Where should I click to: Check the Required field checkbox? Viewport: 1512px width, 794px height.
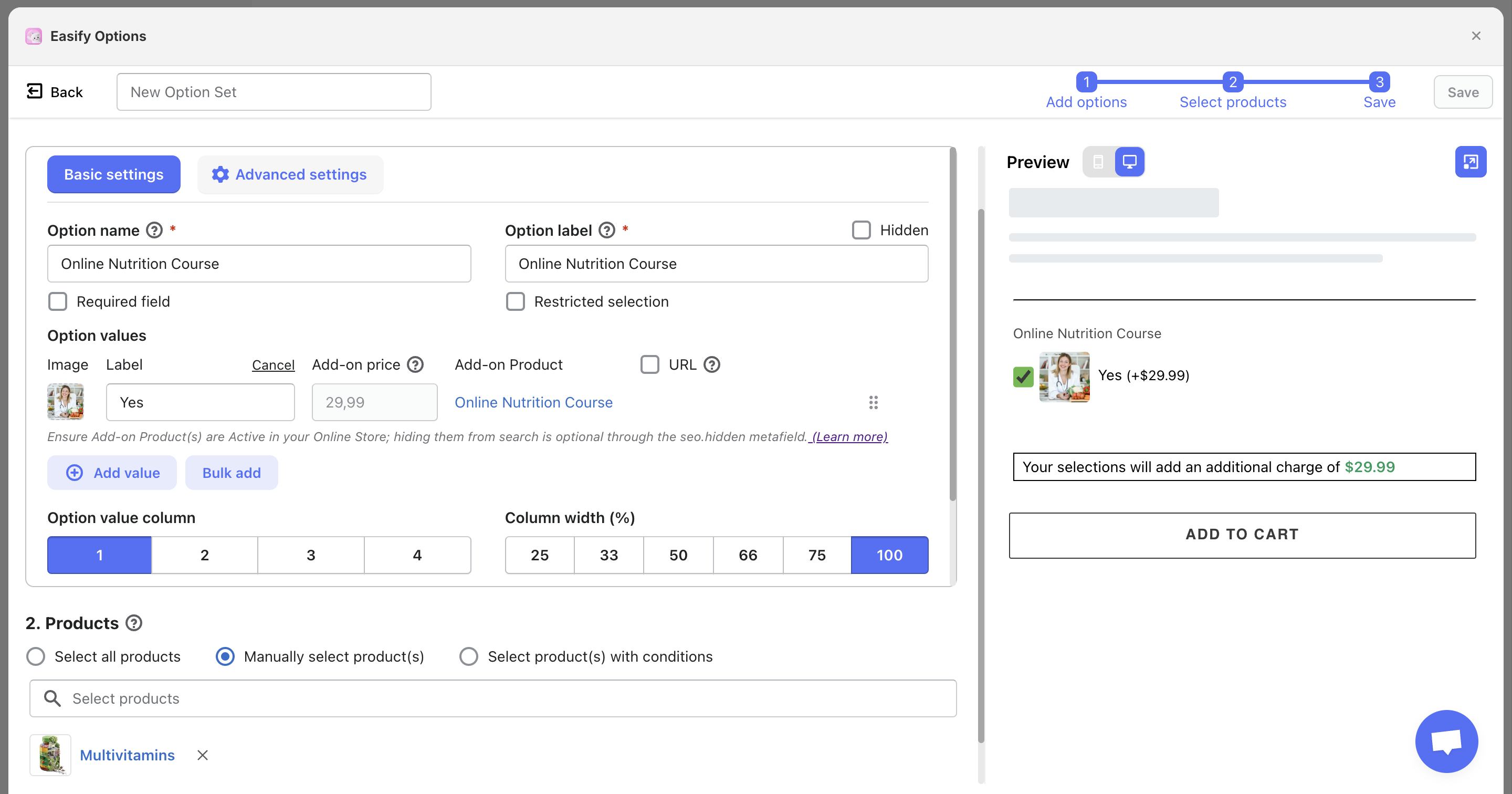58,301
